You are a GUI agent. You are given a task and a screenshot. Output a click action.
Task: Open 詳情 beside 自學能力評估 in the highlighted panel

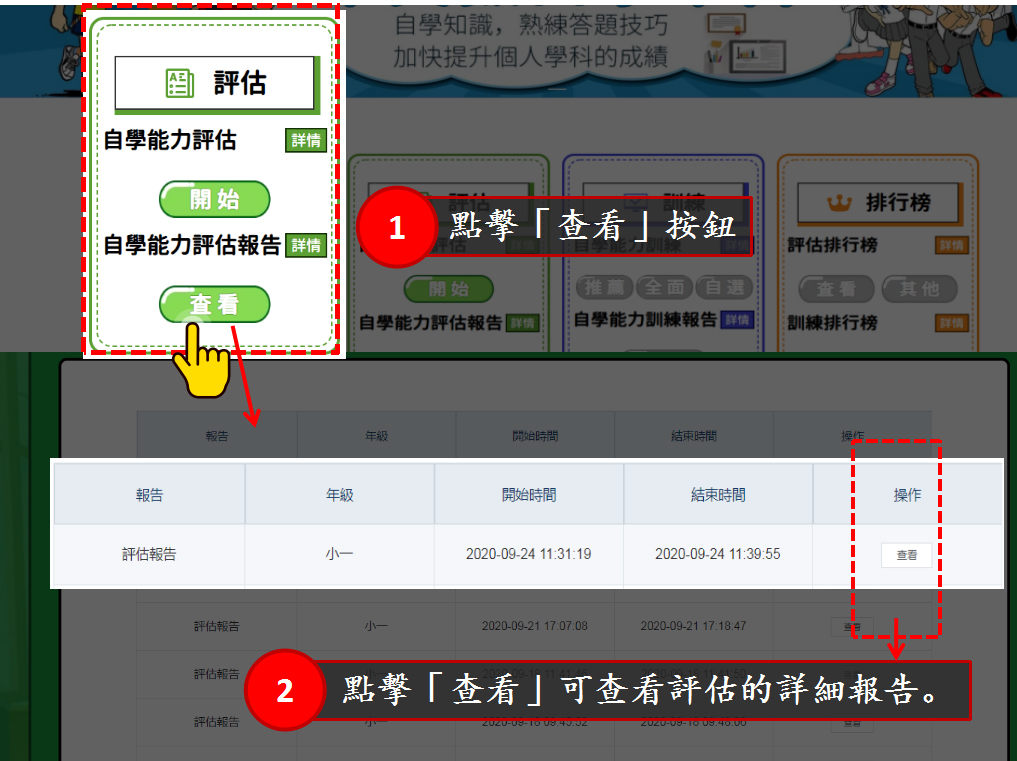(x=305, y=140)
